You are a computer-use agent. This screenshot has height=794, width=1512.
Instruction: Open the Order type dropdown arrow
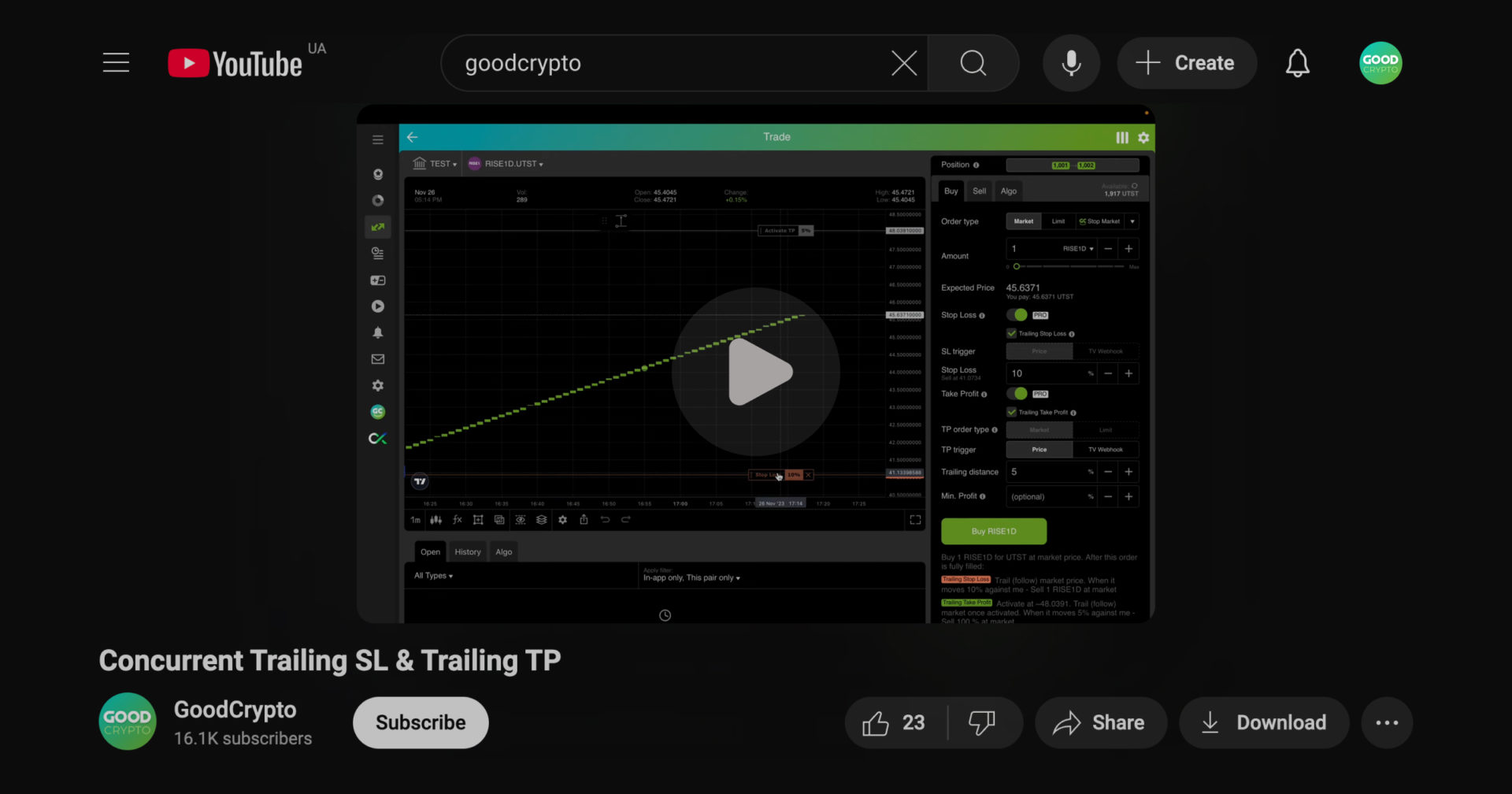pyautogui.click(x=1132, y=221)
